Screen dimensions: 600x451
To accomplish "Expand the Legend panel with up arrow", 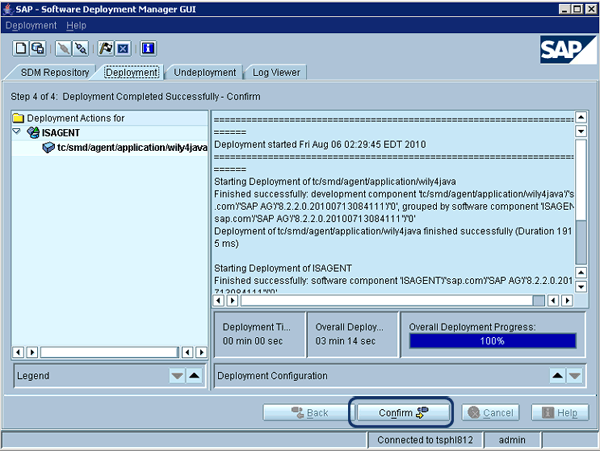I will (x=194, y=376).
